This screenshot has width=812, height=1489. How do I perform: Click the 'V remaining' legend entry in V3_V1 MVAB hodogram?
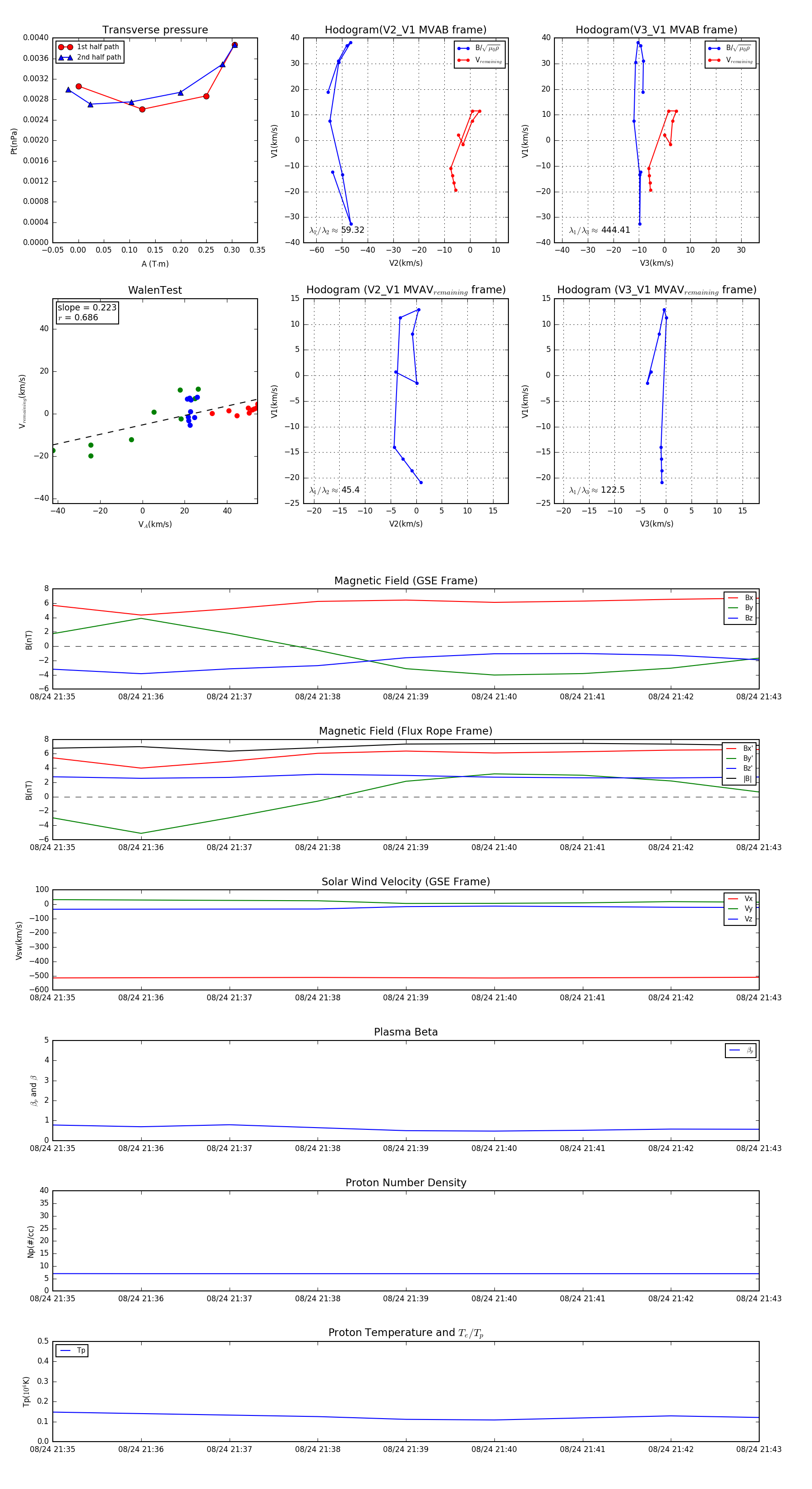(730, 60)
